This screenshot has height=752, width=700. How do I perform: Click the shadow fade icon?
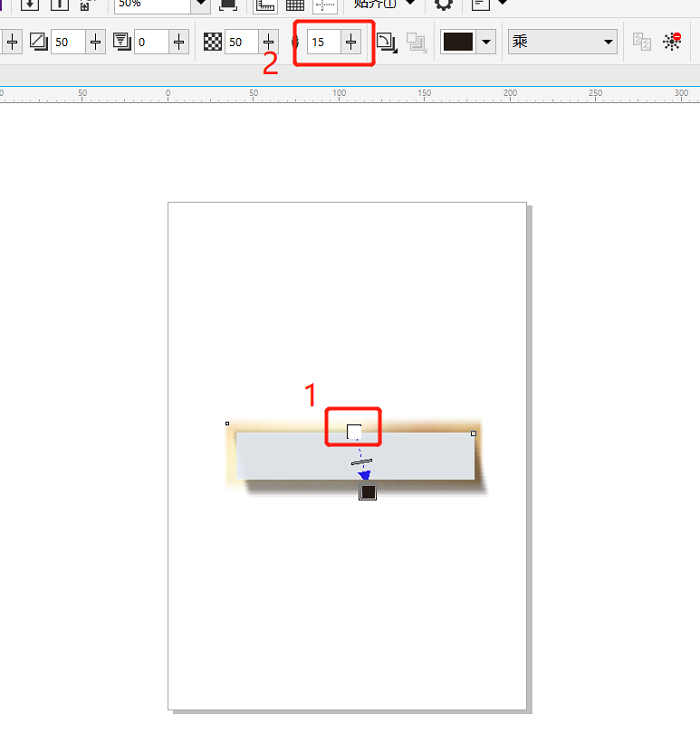point(122,42)
